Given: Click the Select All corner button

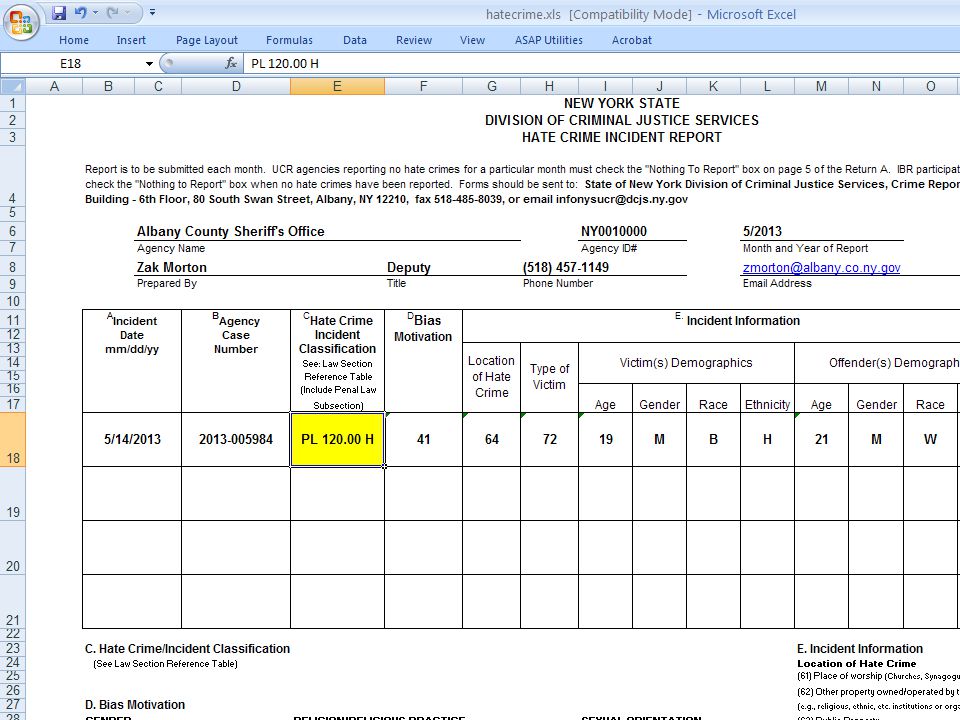Looking at the screenshot, I should point(13,86).
